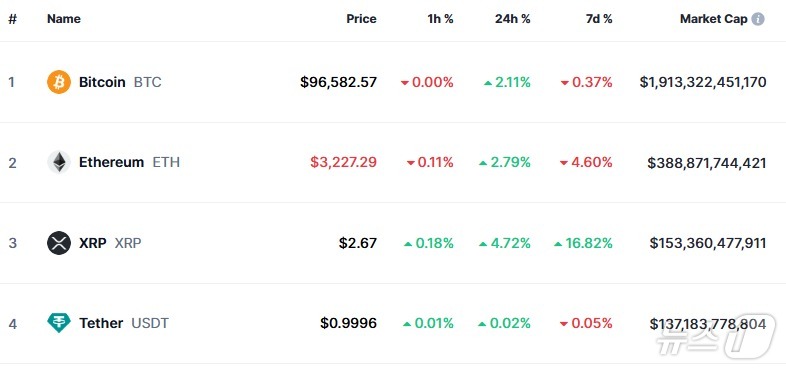The image size is (786, 371).
Task: Open the Market Cap info icon
Action: 758,19
